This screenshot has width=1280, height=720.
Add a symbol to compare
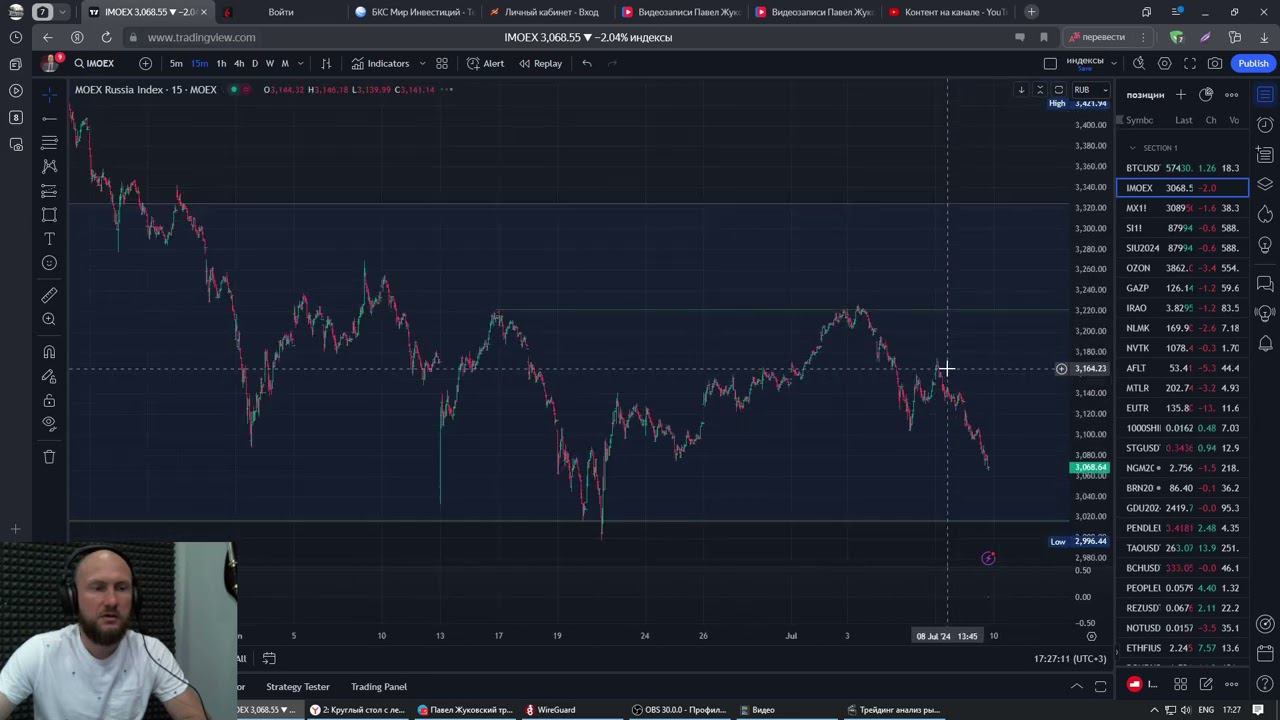pos(145,63)
